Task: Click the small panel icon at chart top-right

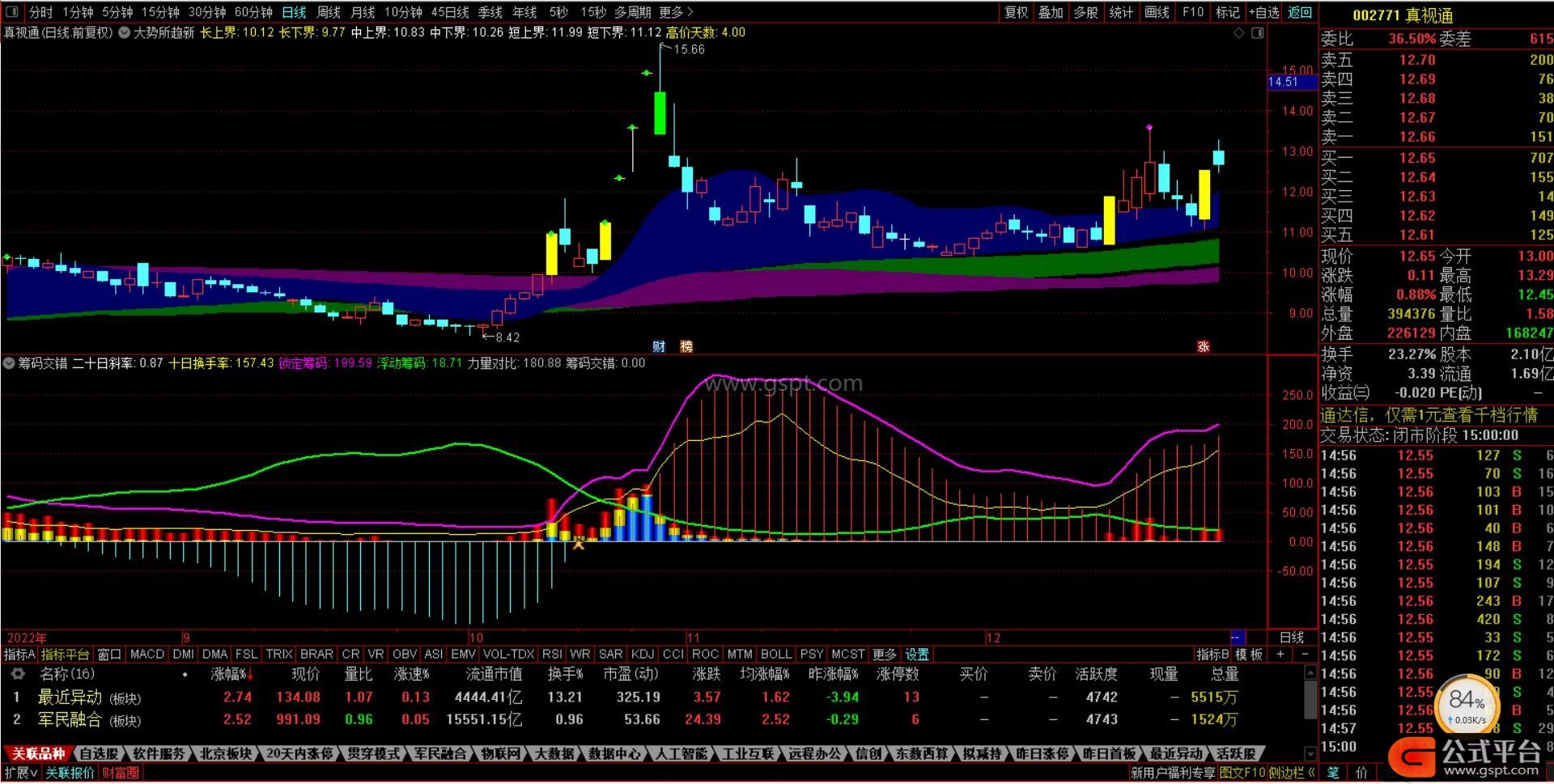Action: coord(1257,32)
